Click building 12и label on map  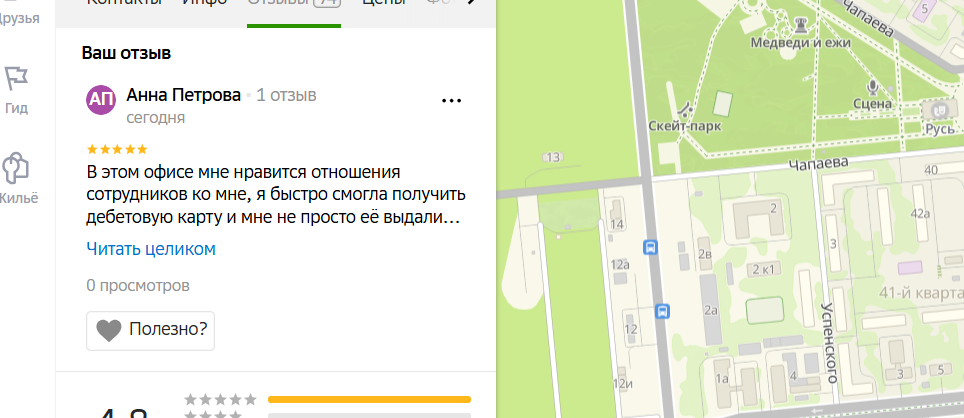click(623, 385)
